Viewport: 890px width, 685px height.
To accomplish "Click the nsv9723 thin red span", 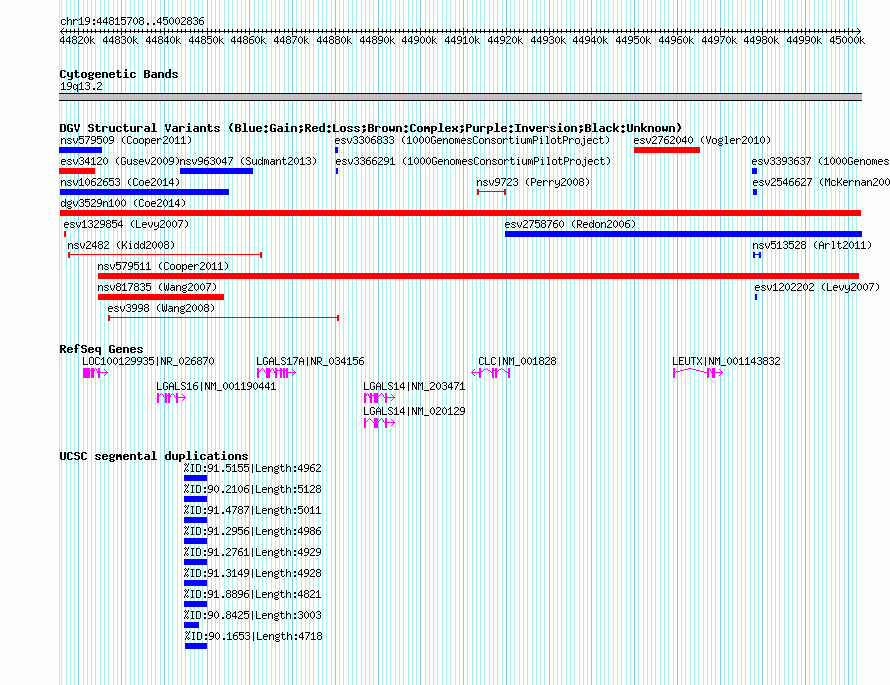I will pyautogui.click(x=492, y=192).
